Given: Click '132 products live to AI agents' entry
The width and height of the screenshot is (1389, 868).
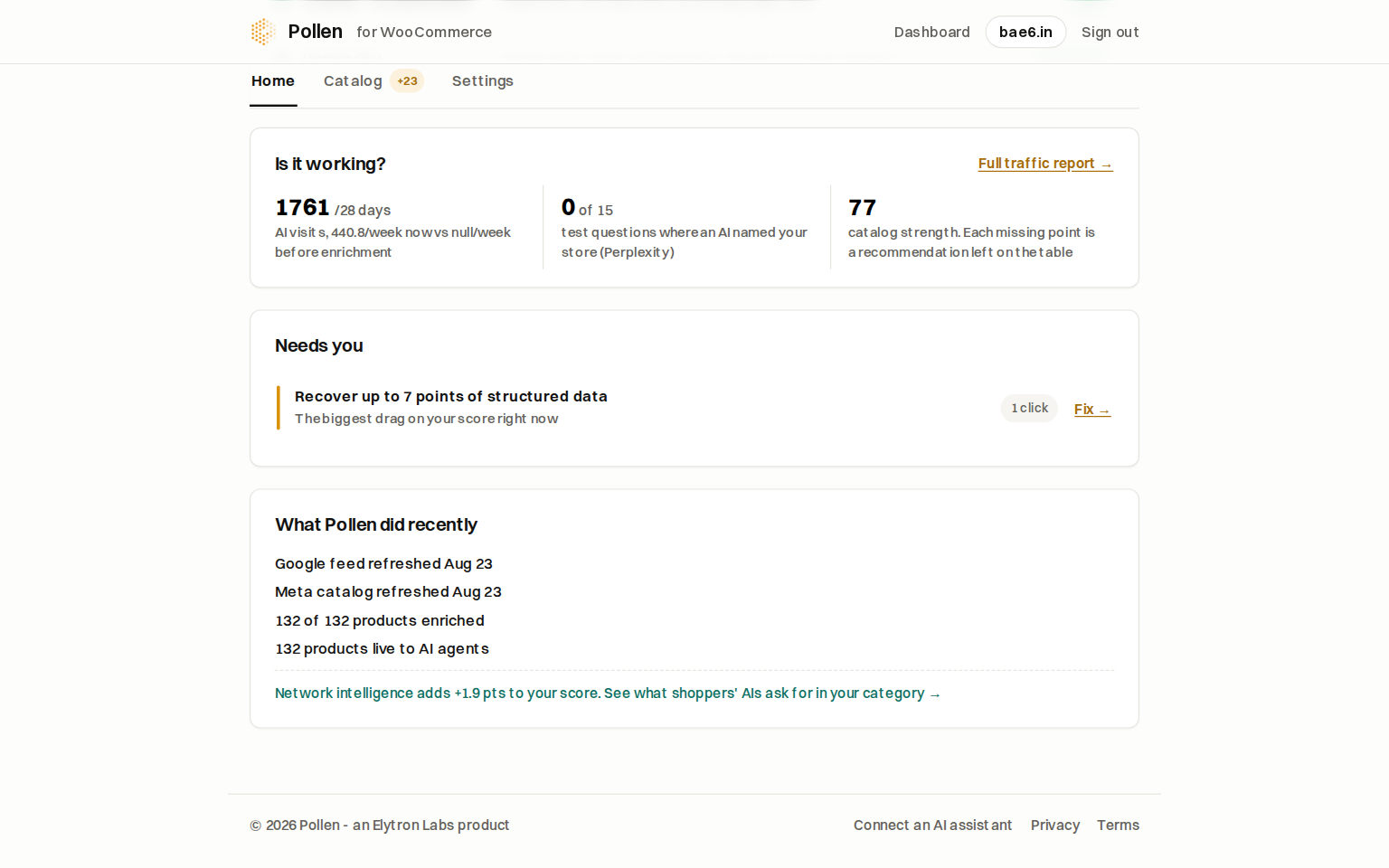Looking at the screenshot, I should click(382, 648).
